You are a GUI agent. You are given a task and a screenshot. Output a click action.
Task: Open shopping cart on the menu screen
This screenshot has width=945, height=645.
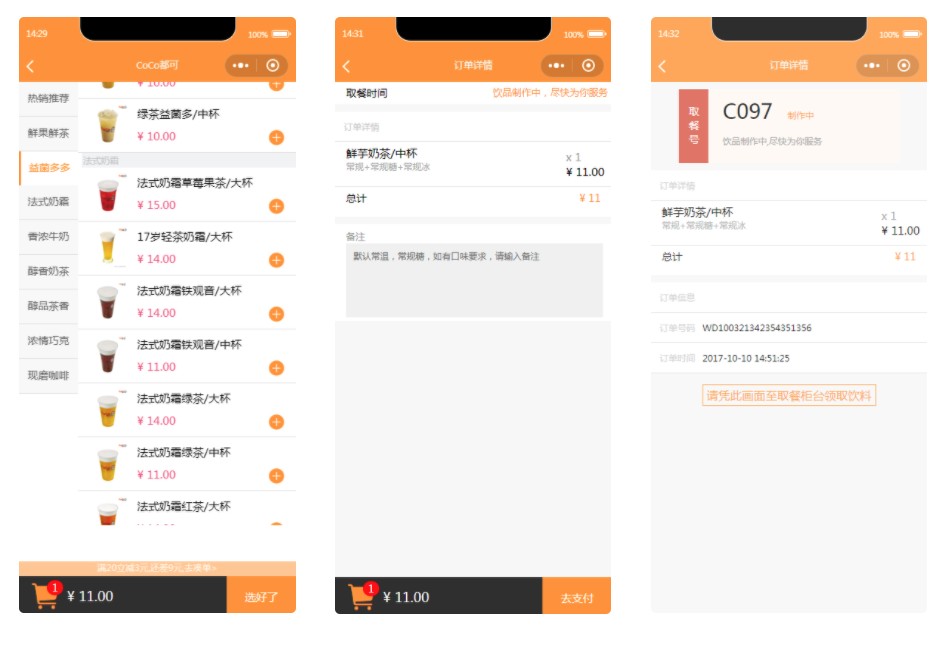[46, 595]
